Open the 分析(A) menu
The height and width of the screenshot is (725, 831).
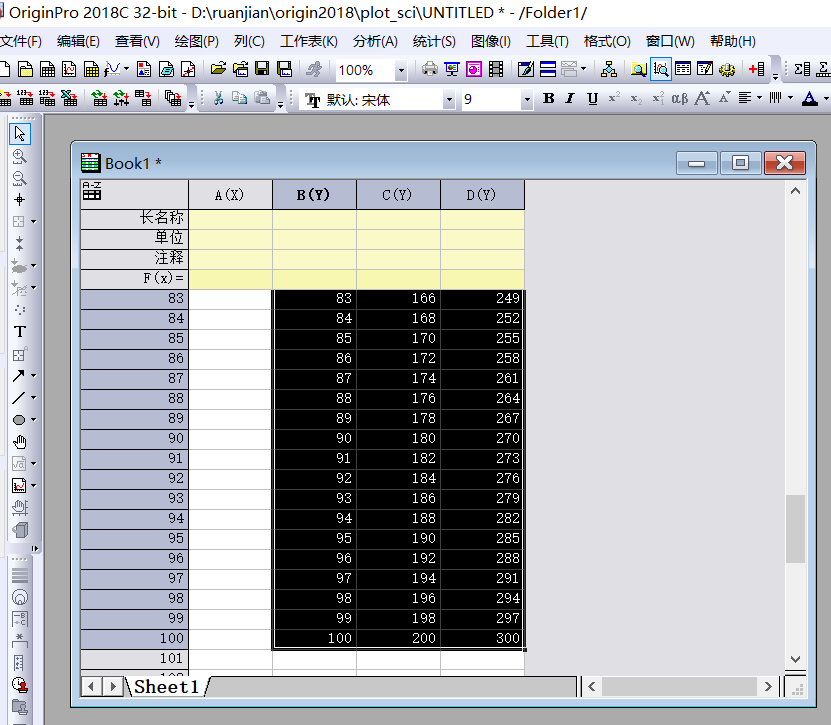coord(375,41)
